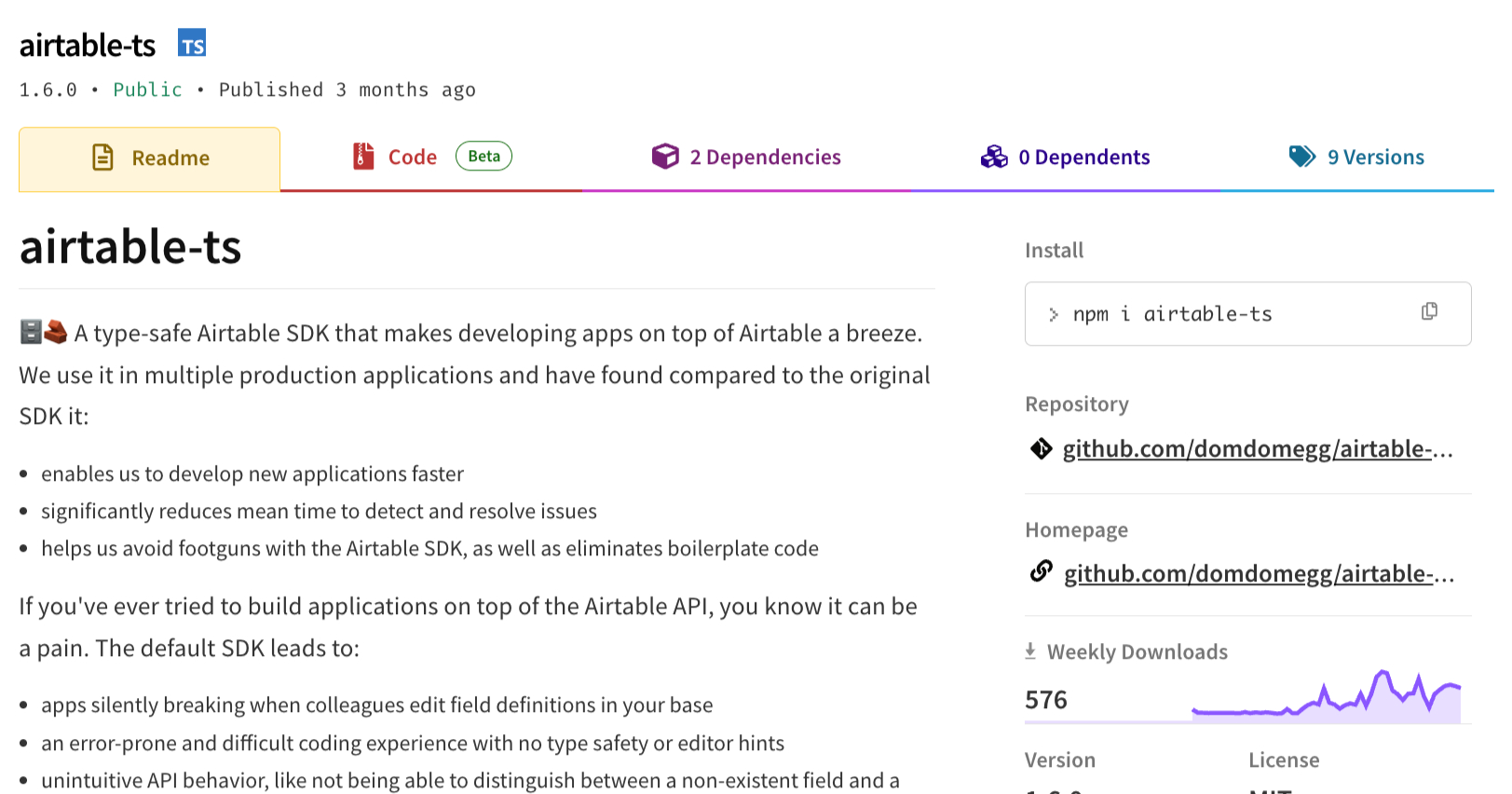Click the Weekly Downloads arrow icon
Image resolution: width=1512 pixels, height=794 pixels.
tap(1030, 651)
